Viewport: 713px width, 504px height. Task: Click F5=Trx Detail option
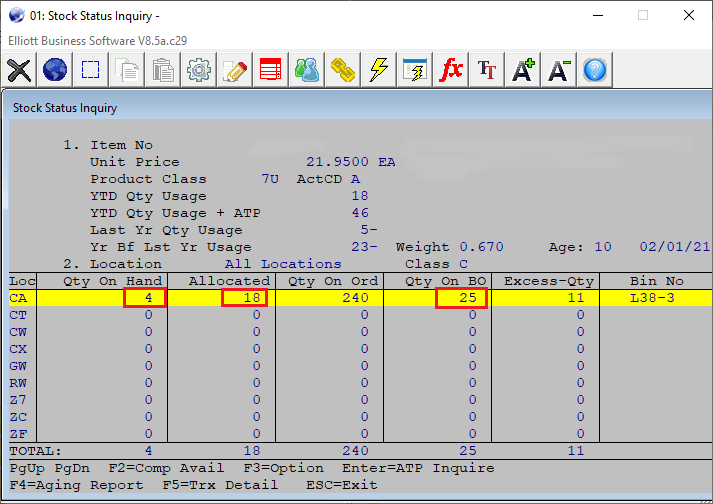tap(220, 485)
